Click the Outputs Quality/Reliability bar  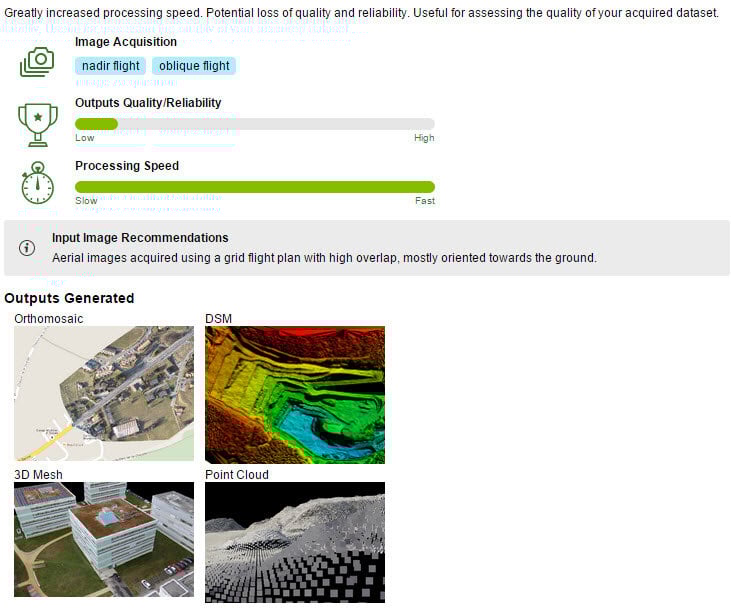[x=254, y=124]
